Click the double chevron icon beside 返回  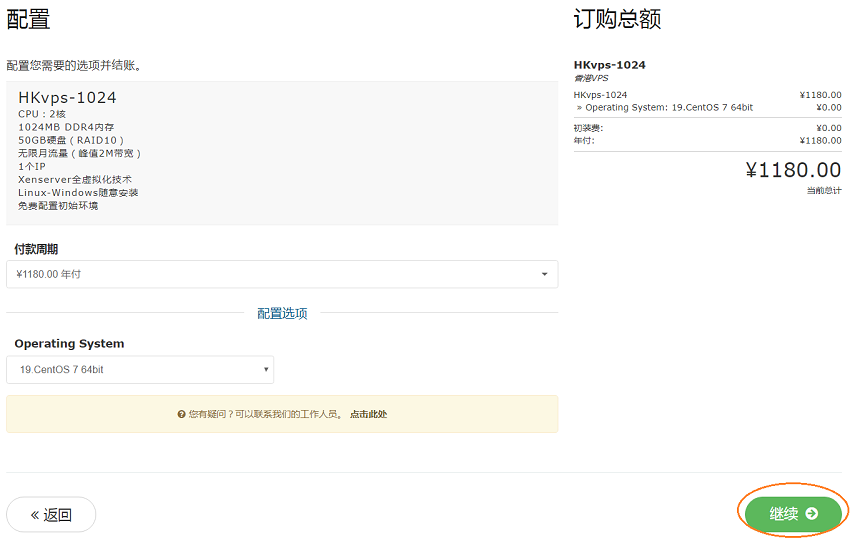pos(35,515)
